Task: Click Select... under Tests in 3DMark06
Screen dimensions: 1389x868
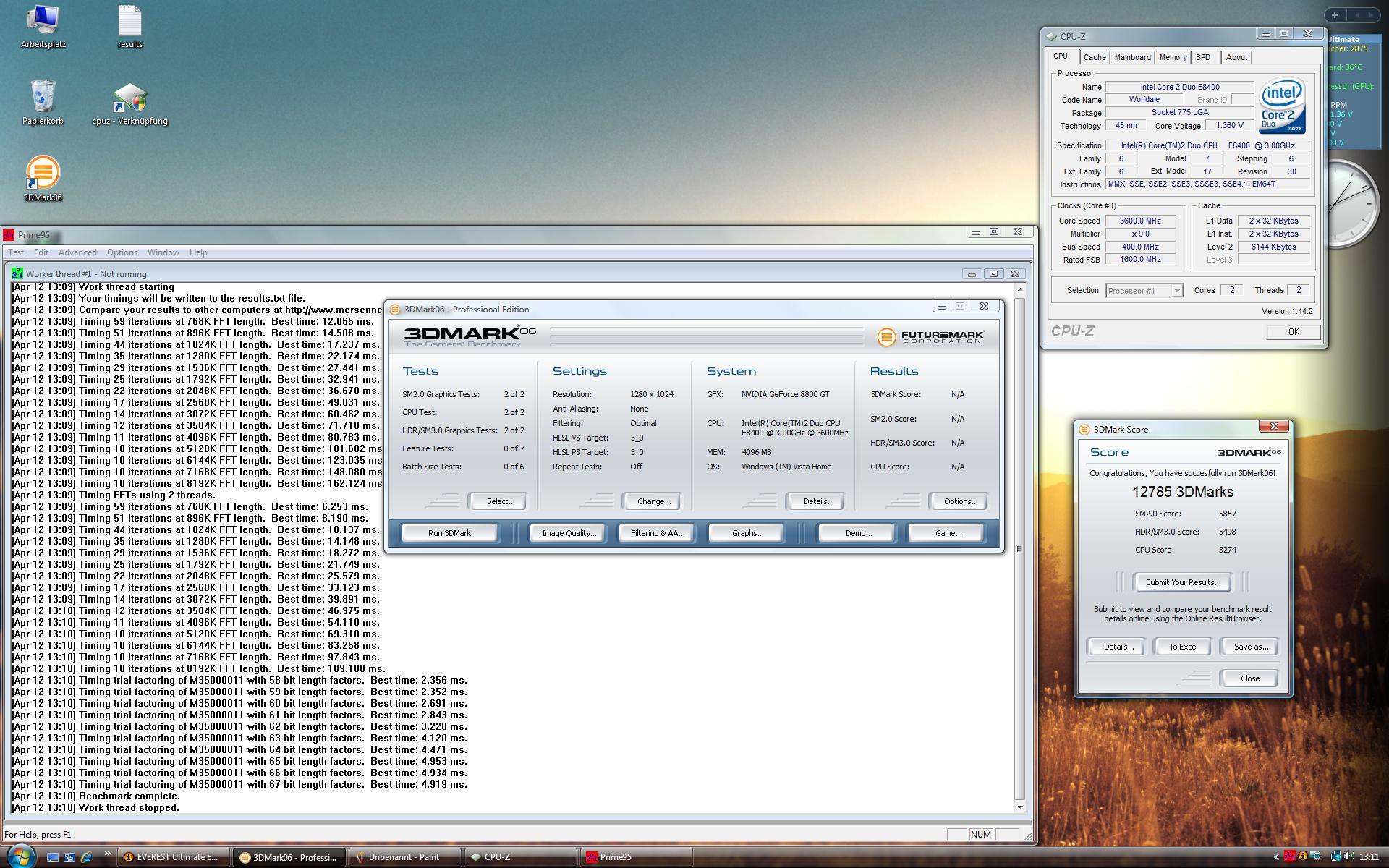Action: (500, 501)
